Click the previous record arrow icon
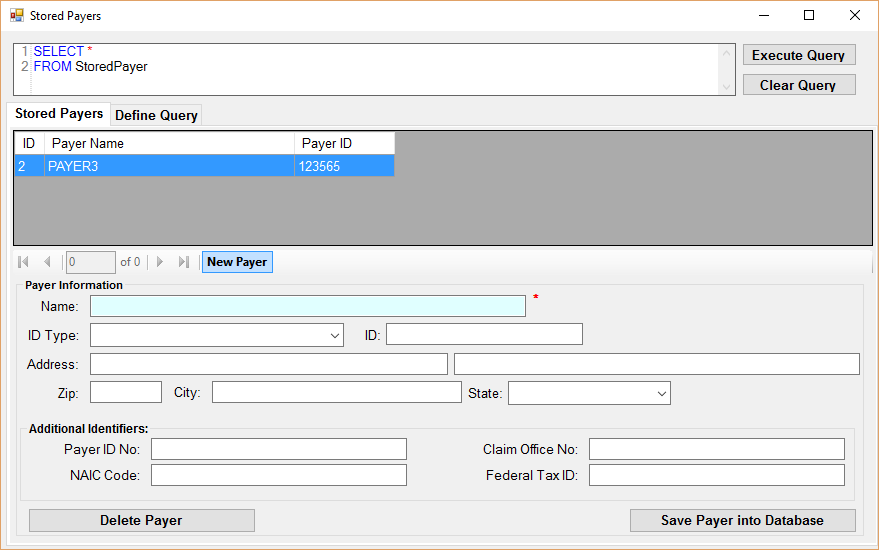The width and height of the screenshot is (879, 550). (47, 262)
